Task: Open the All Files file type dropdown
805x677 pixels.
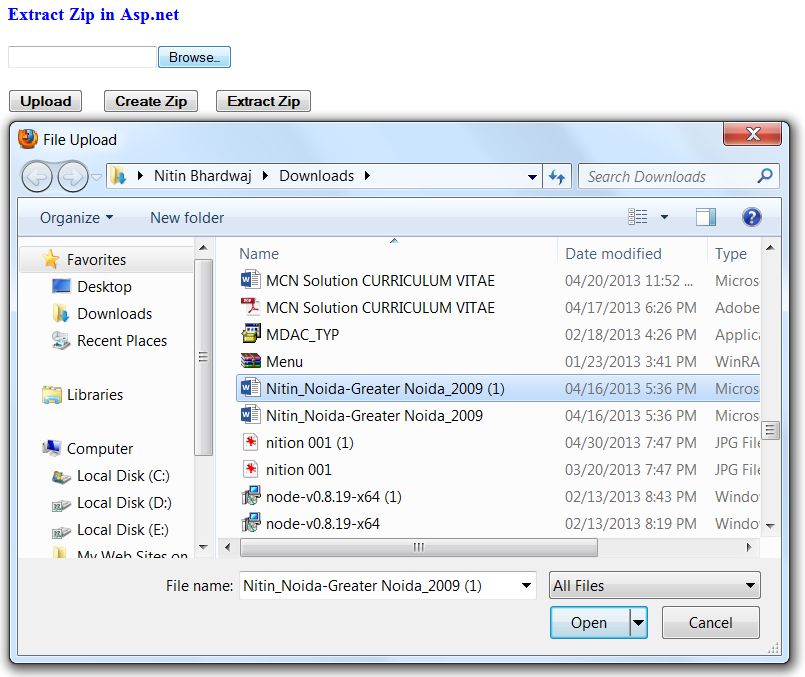Action: pyautogui.click(x=654, y=585)
